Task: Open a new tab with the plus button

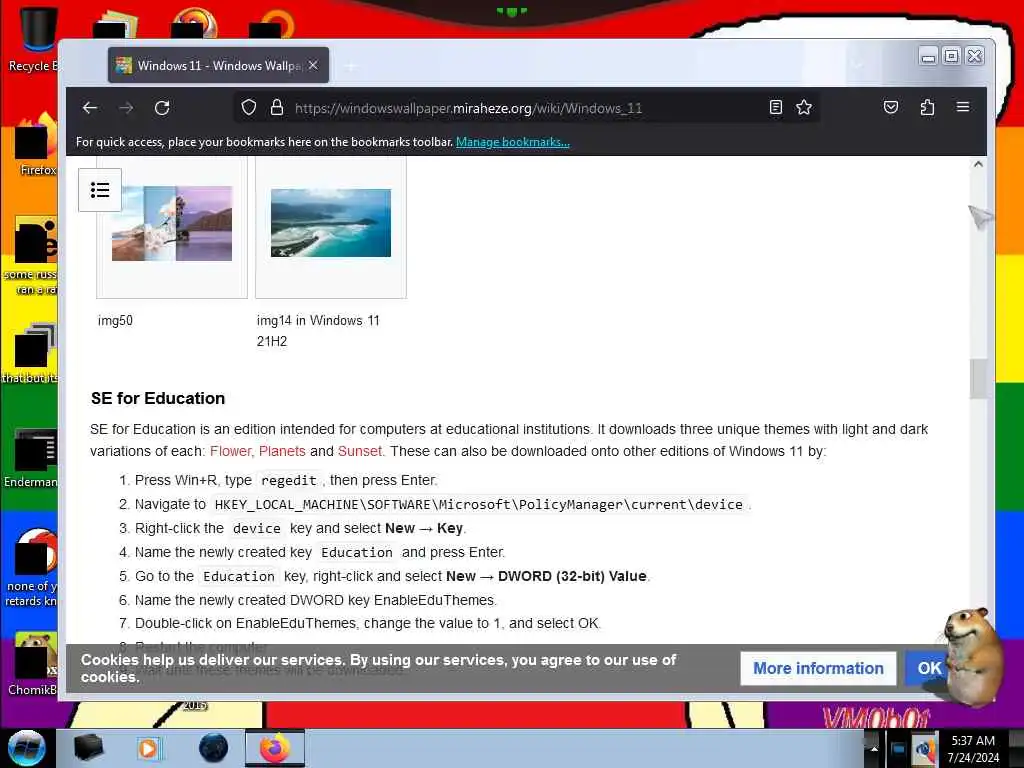Action: tap(351, 66)
